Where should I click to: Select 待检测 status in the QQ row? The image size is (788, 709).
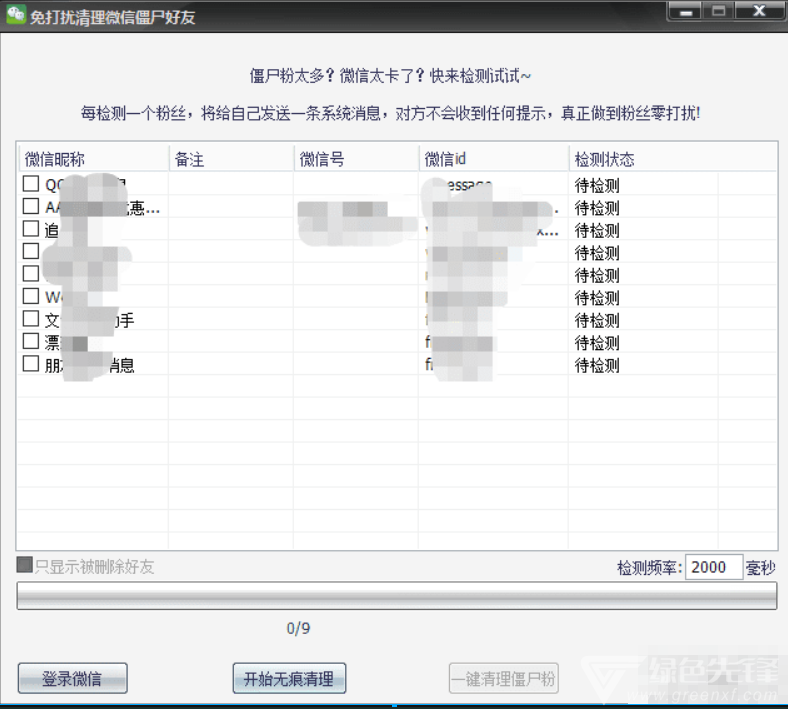597,185
